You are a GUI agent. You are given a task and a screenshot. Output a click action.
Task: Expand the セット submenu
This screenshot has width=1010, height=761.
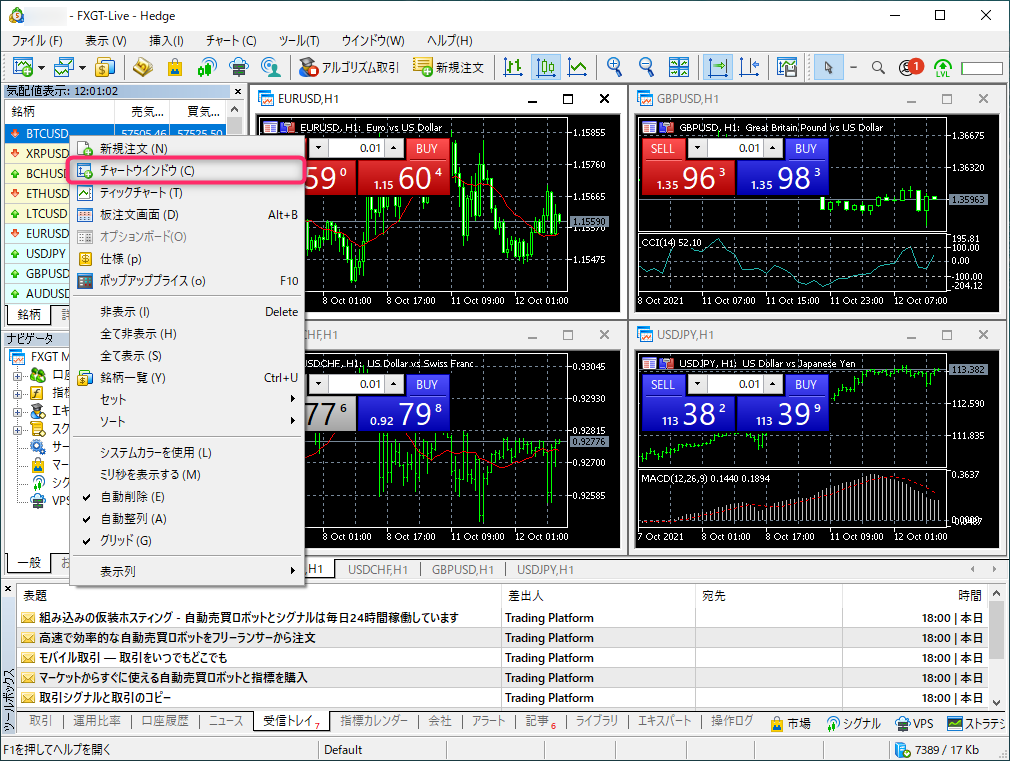186,400
